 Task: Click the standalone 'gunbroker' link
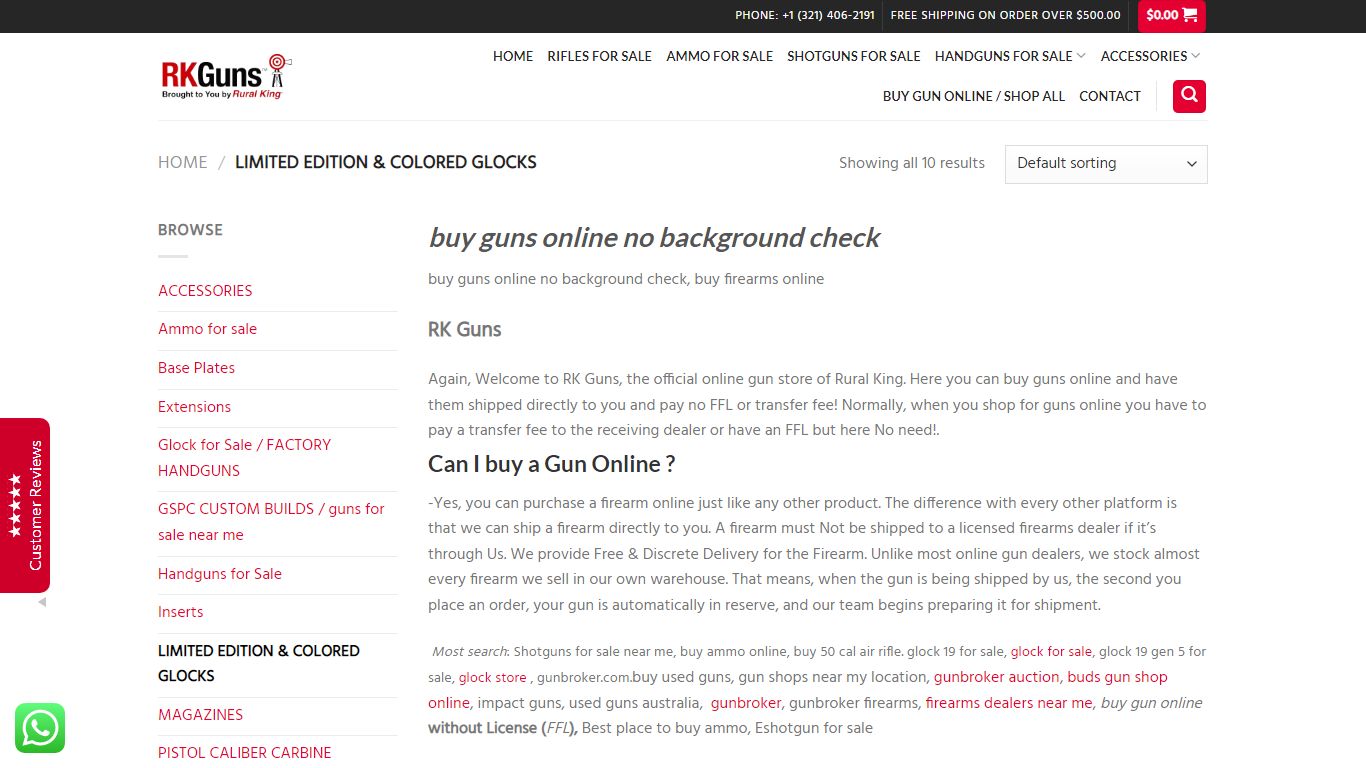click(746, 703)
